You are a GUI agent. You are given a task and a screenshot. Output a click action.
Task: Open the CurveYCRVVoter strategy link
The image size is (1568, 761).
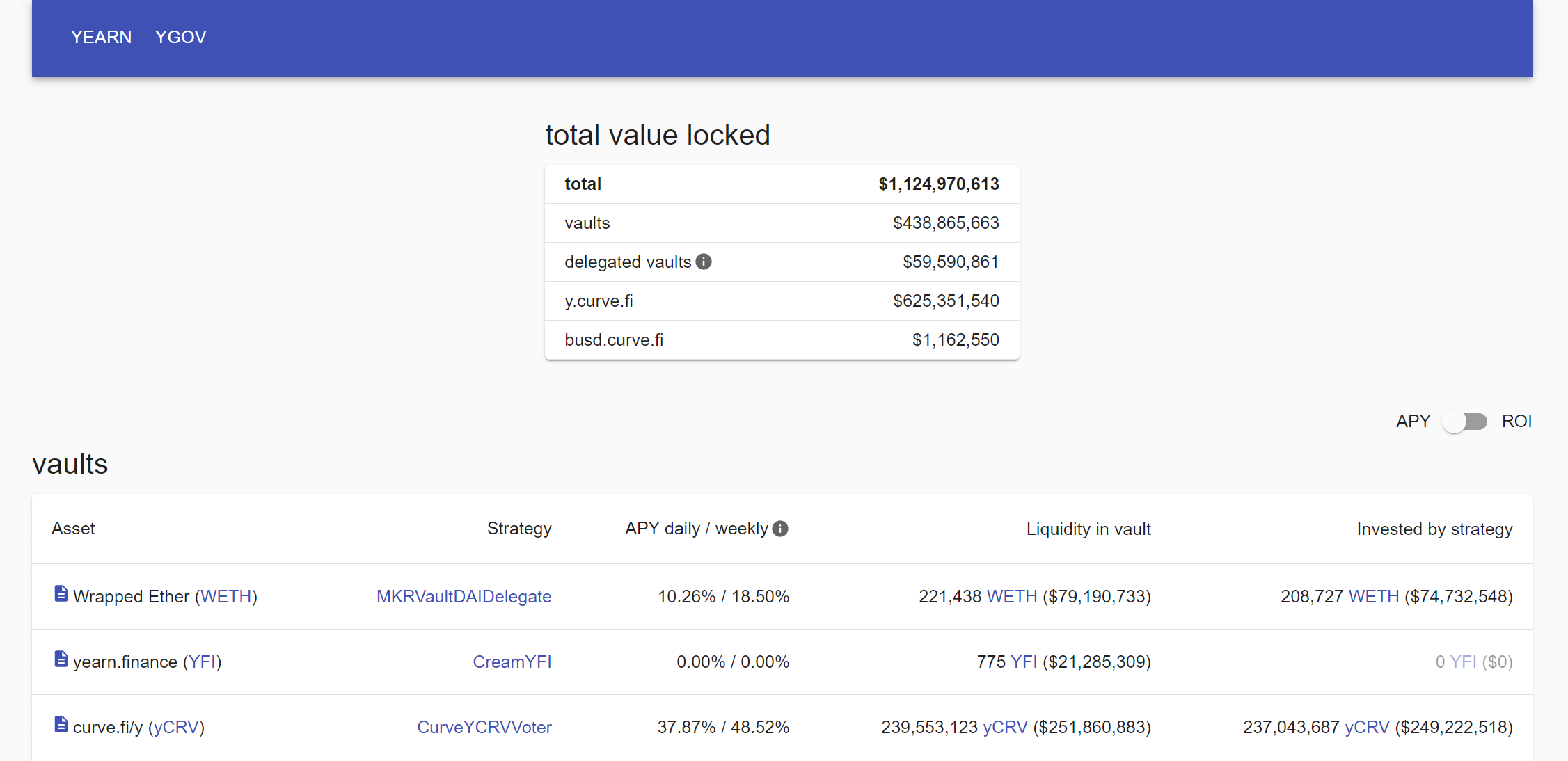click(484, 728)
